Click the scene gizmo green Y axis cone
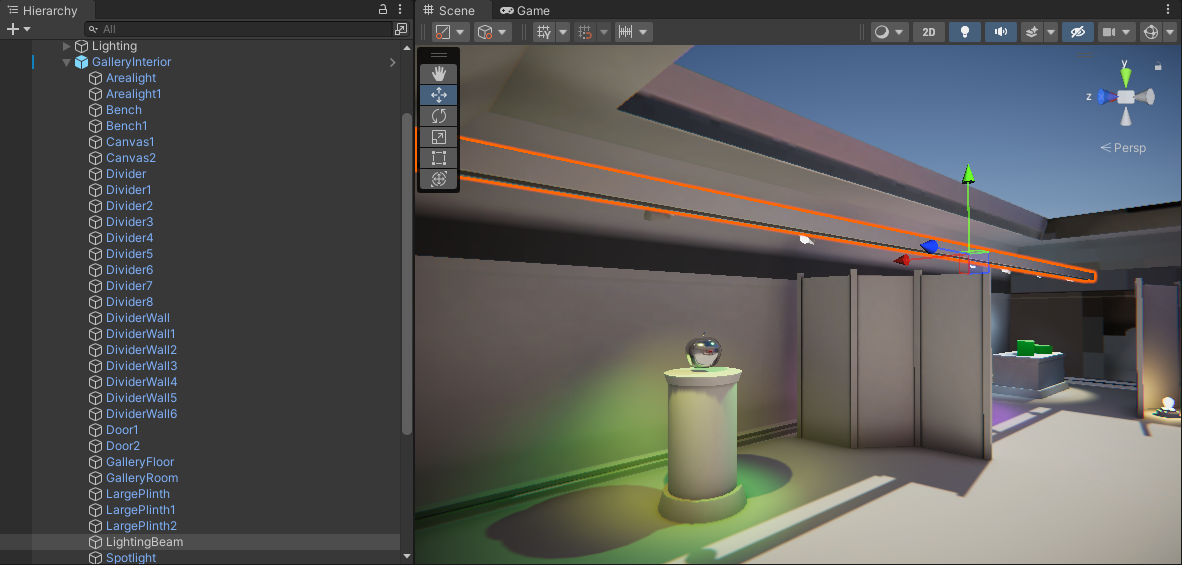This screenshot has height=565, width=1182. pos(1125,75)
